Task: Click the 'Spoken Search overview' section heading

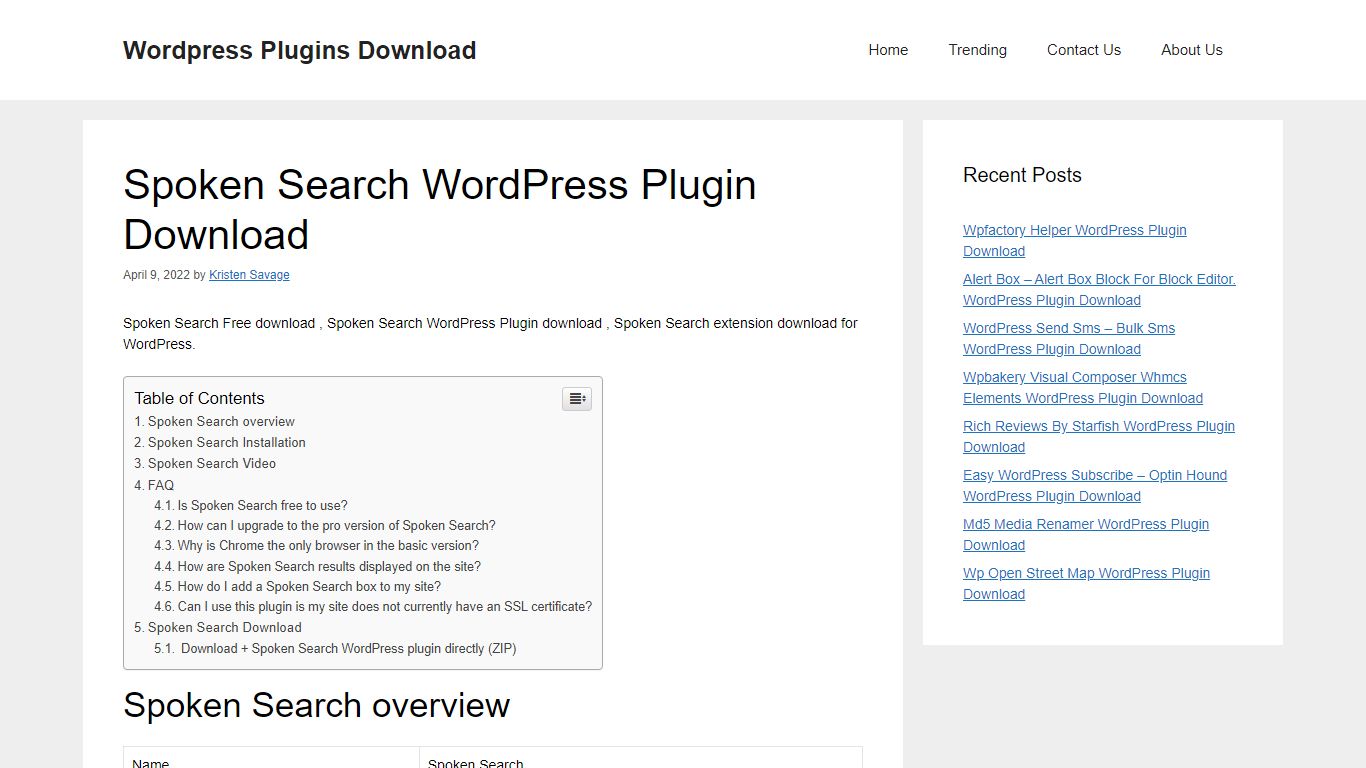Action: [x=316, y=706]
